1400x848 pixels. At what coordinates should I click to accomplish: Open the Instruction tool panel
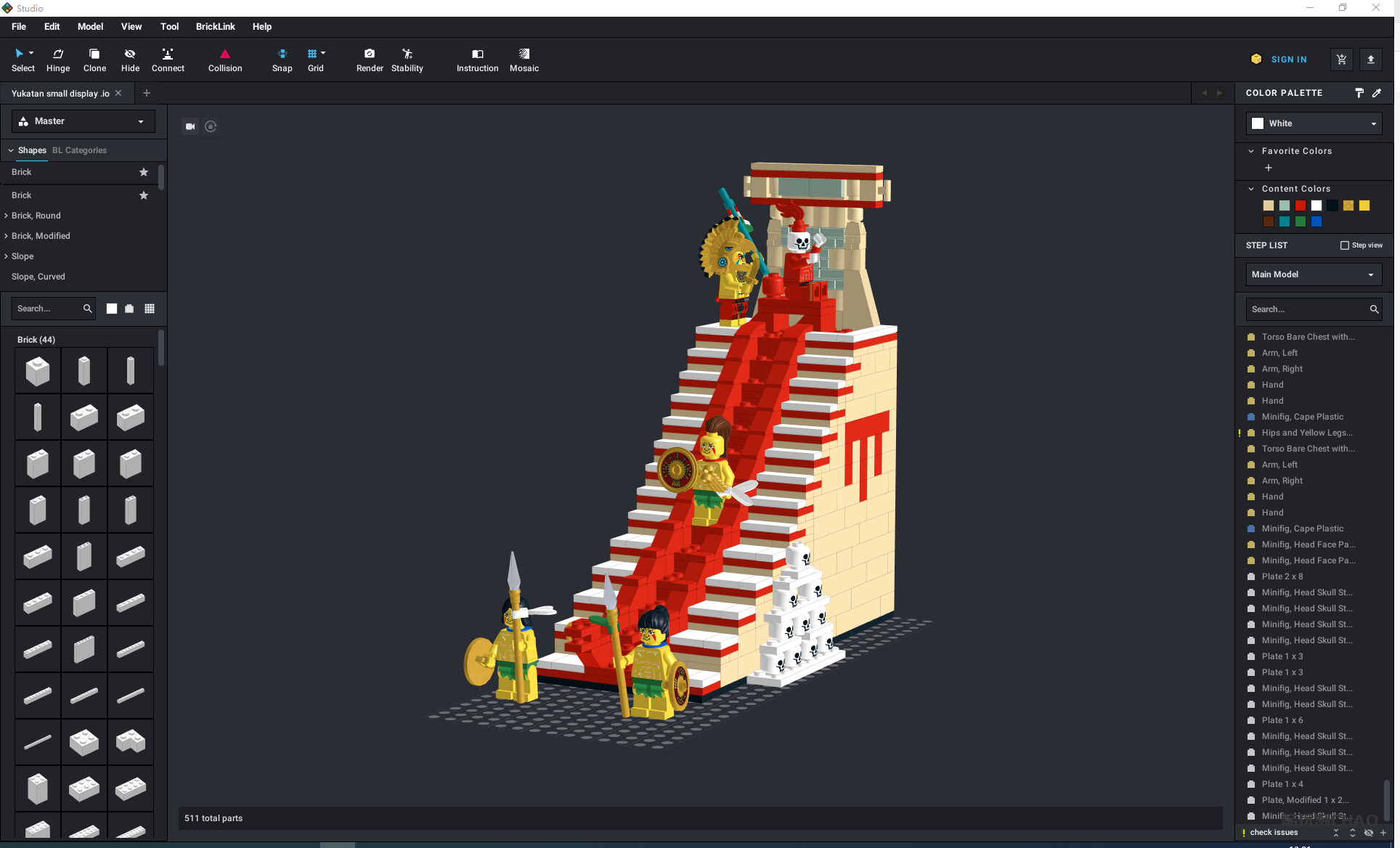coord(477,59)
